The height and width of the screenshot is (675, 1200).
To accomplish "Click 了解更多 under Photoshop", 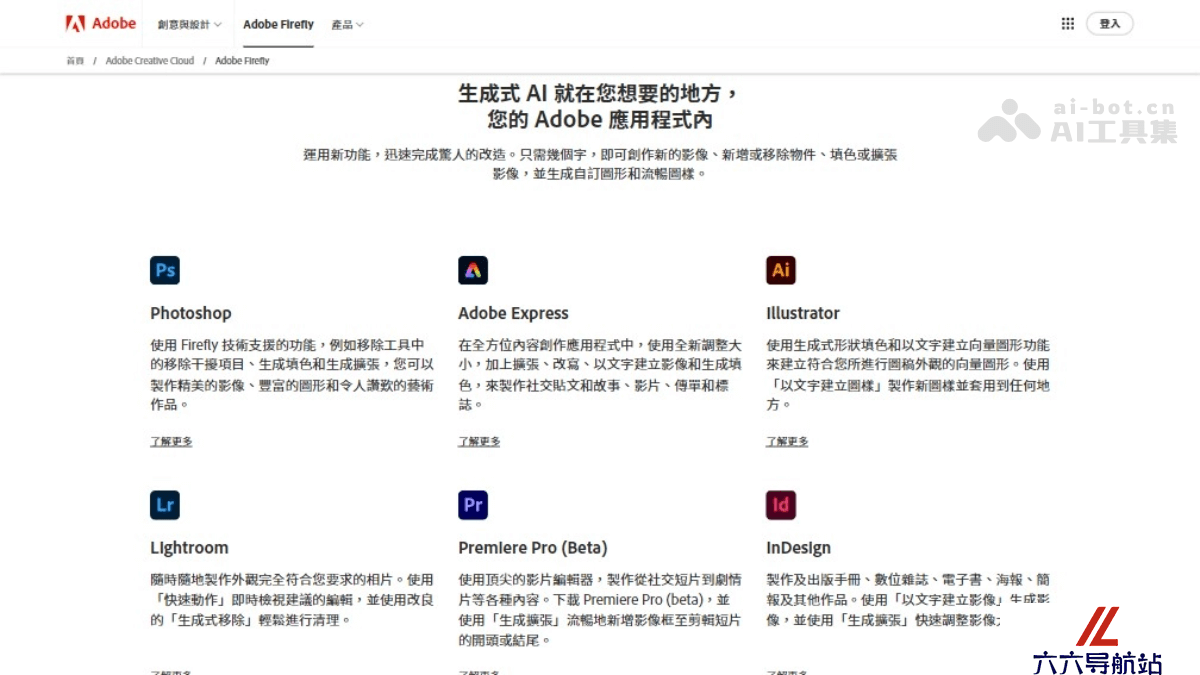I will coord(171,441).
